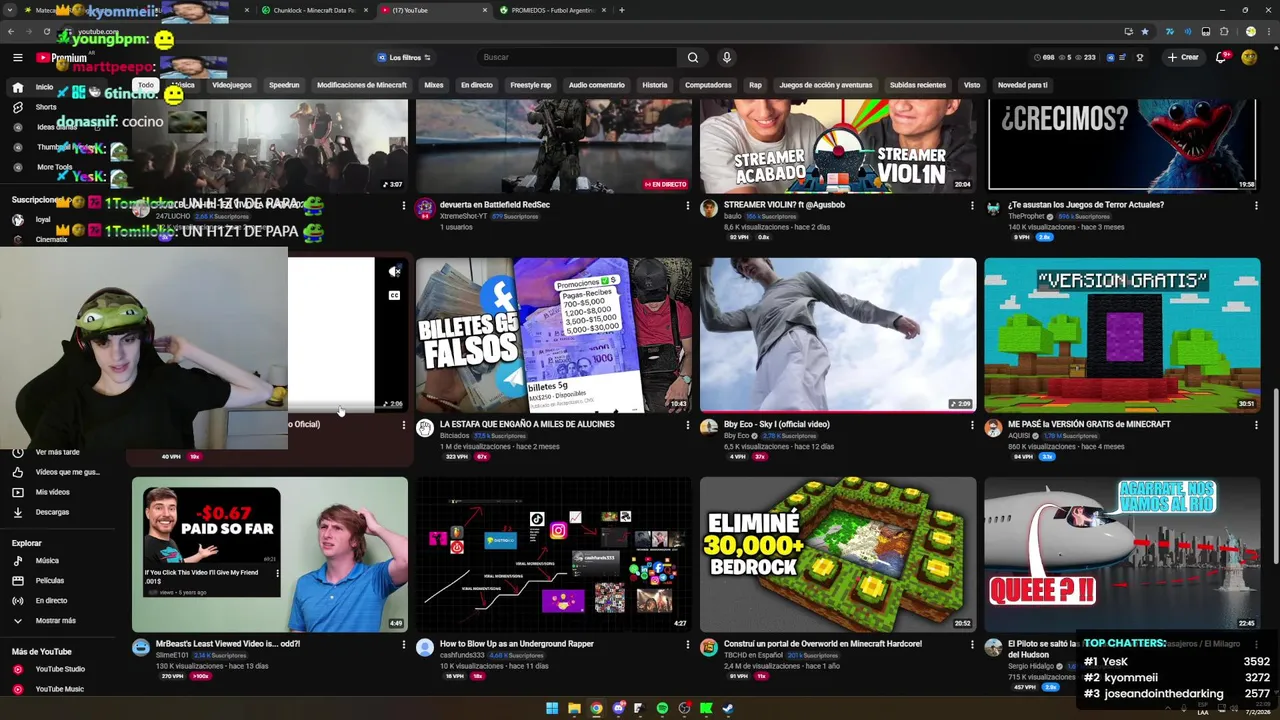Open BILLETES G5 FALSOS video thumbnail
The image size is (1280, 720).
553,335
